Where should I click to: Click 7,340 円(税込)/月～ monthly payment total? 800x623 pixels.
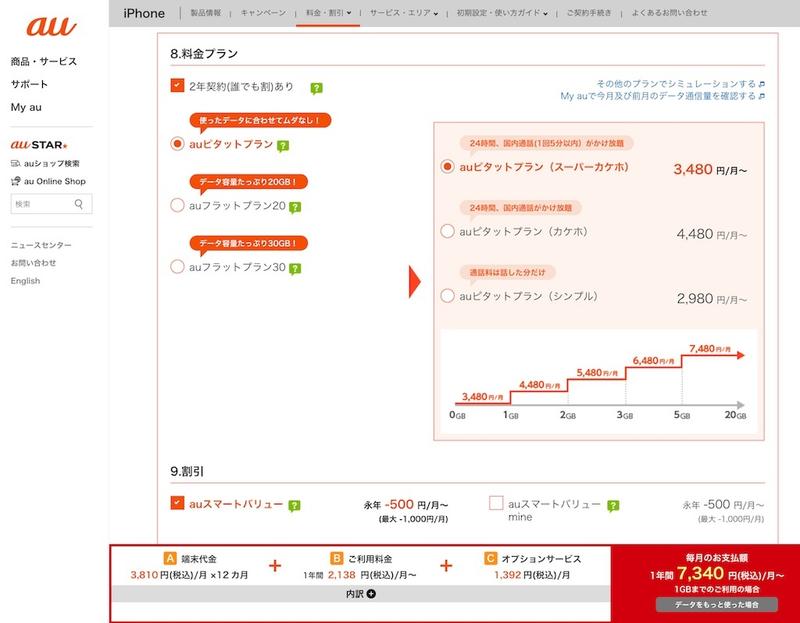point(717,574)
